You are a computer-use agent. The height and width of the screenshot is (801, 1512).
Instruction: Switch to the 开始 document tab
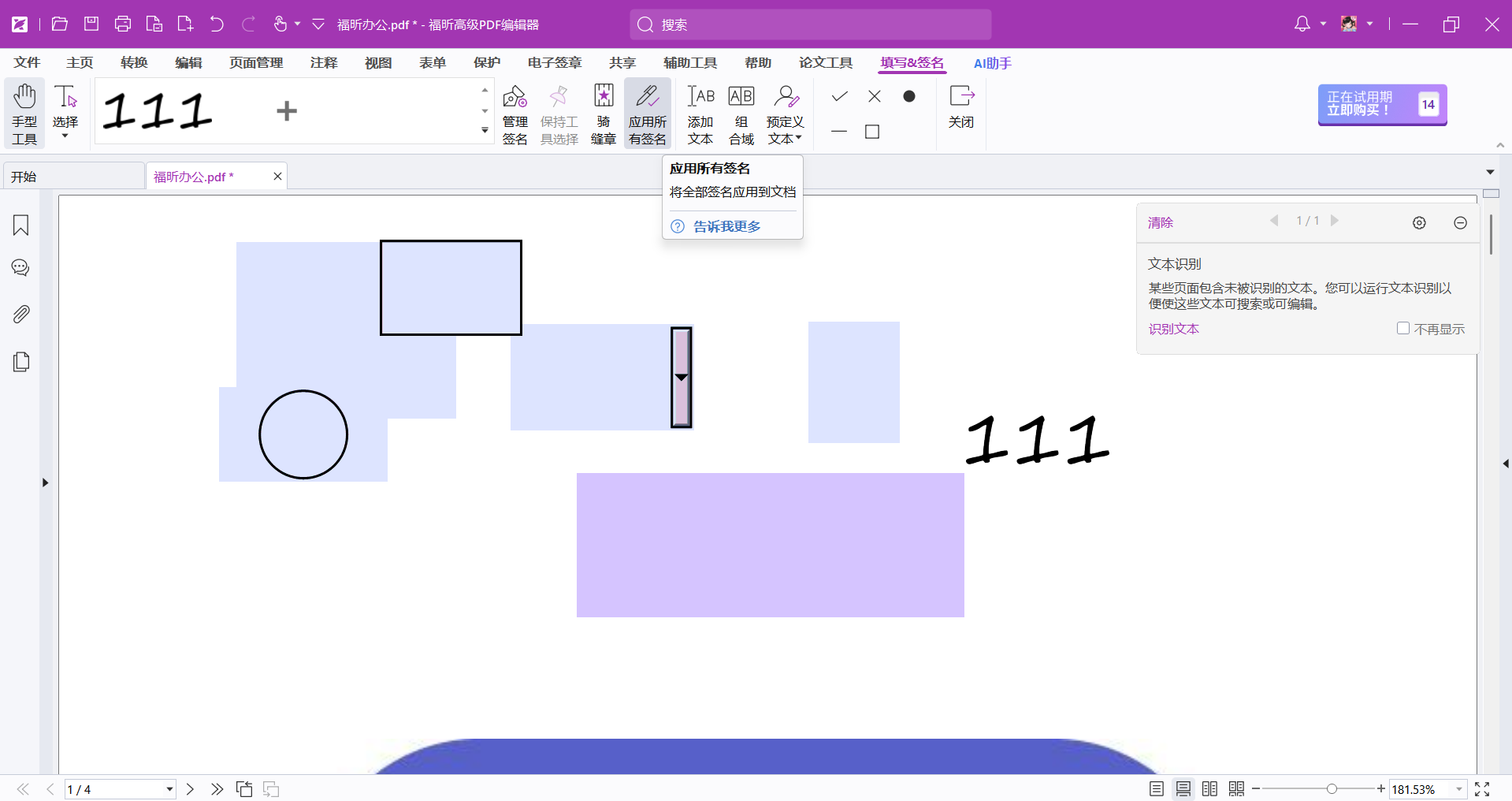[x=73, y=177]
